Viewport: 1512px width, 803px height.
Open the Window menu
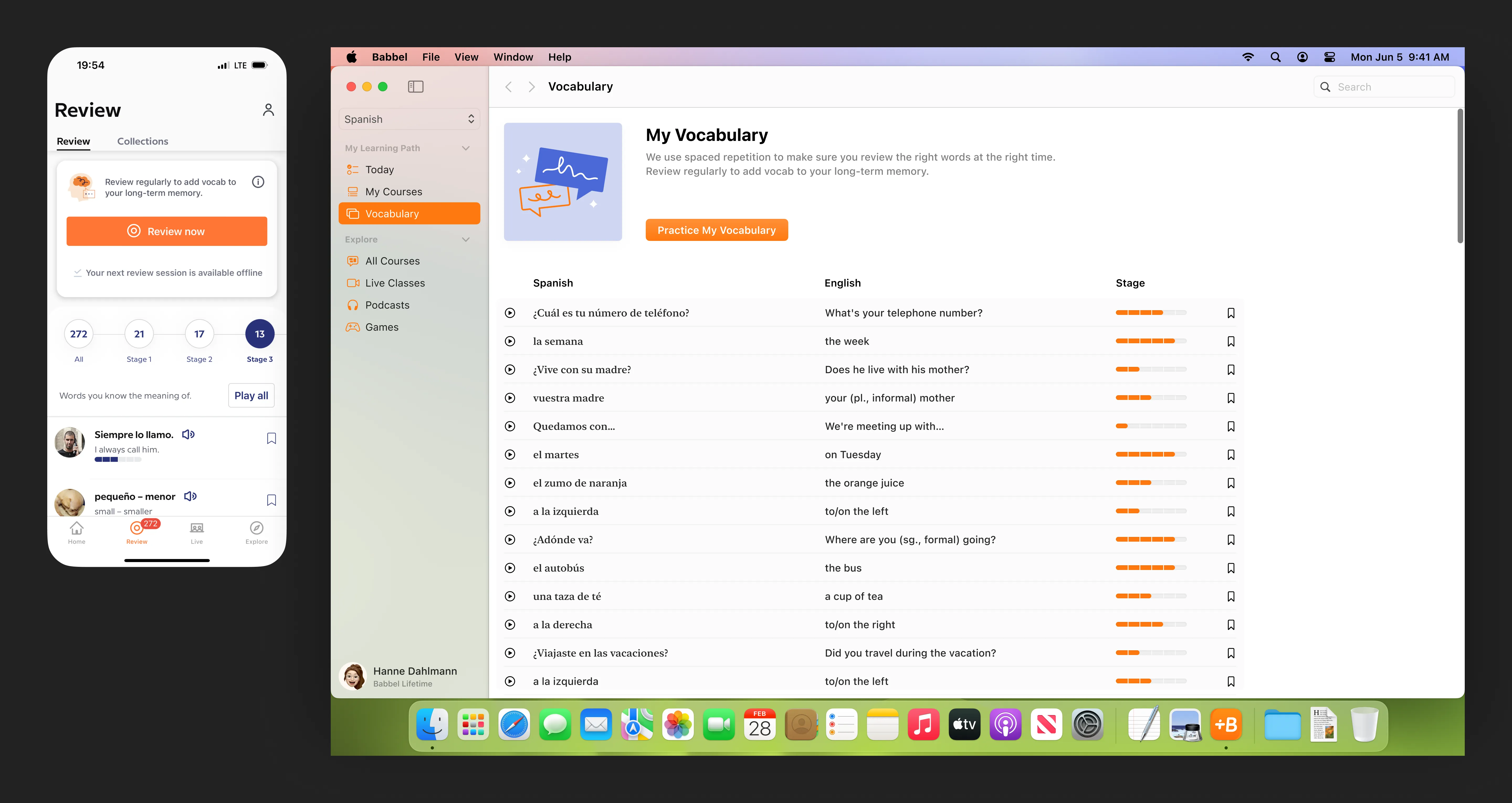[x=512, y=57]
